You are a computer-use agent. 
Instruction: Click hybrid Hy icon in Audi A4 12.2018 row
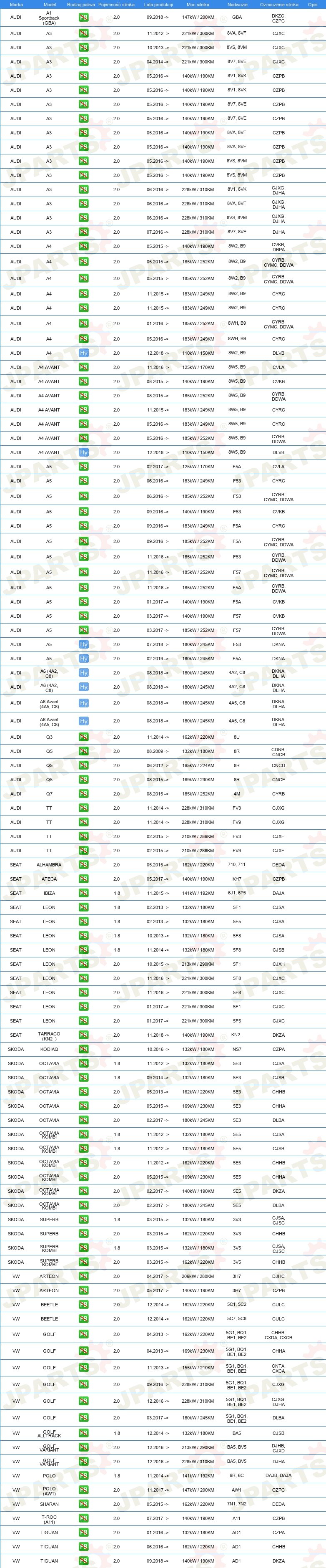pos(83,353)
